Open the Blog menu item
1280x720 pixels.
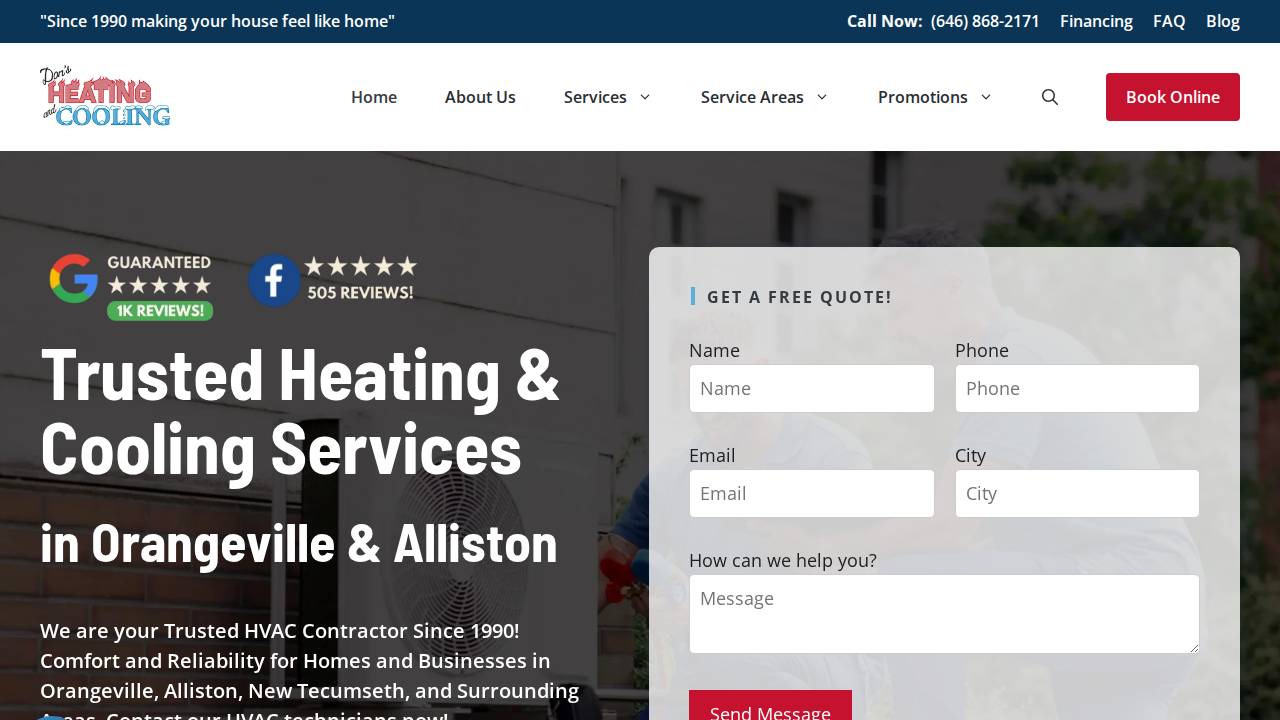(x=1222, y=21)
